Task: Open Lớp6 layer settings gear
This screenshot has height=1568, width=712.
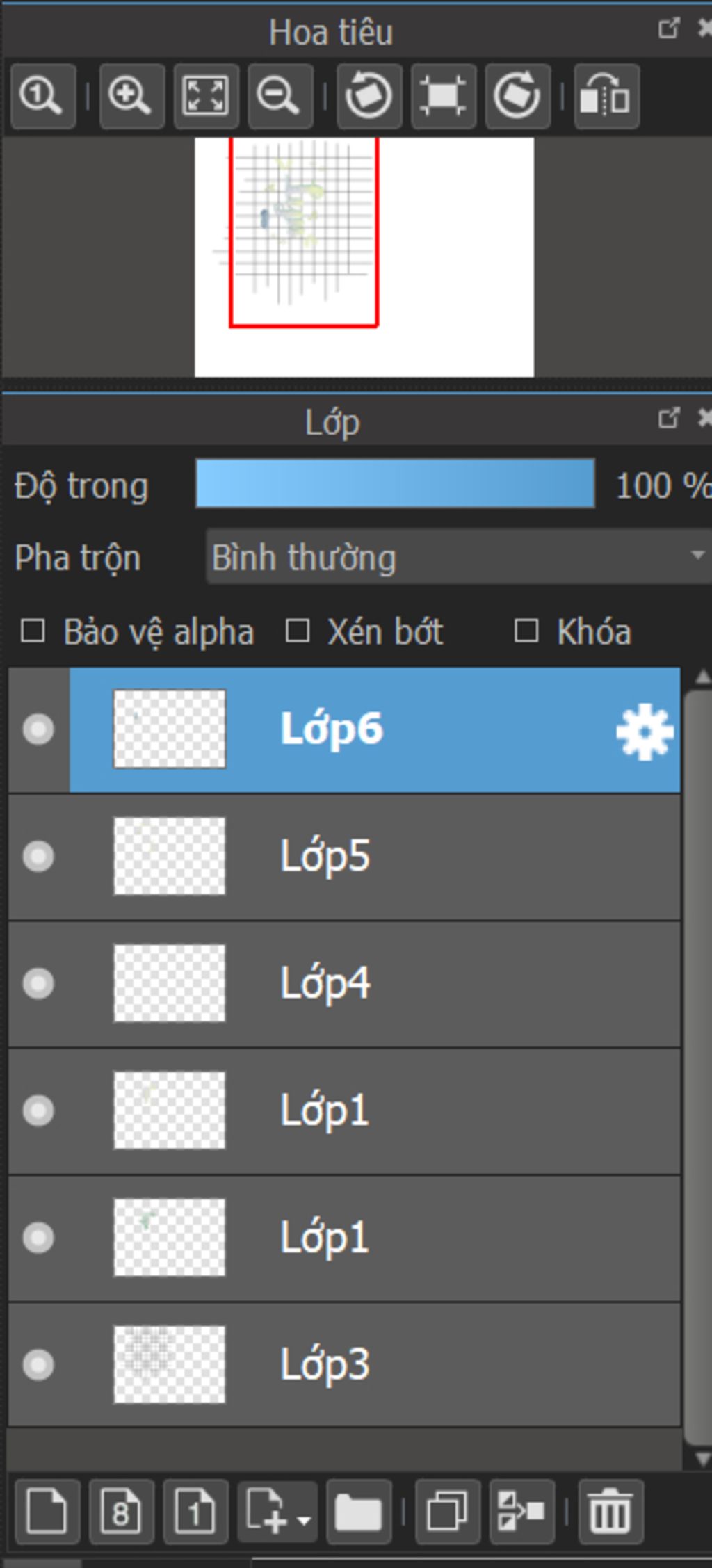Action: (645, 730)
